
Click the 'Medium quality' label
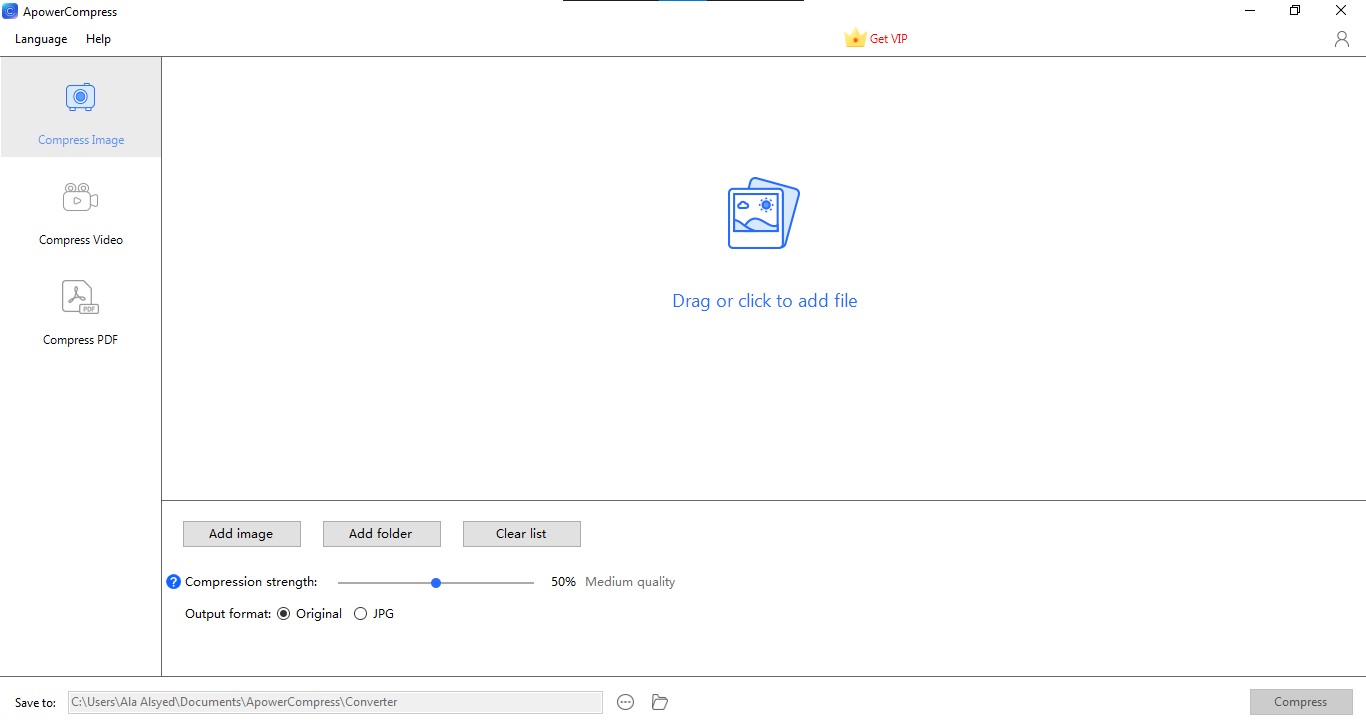(x=630, y=582)
